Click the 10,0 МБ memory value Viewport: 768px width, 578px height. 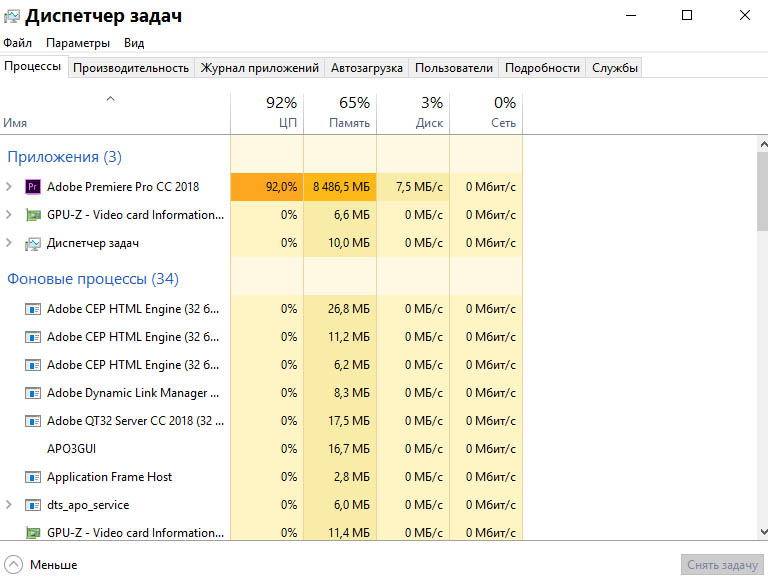pos(349,243)
